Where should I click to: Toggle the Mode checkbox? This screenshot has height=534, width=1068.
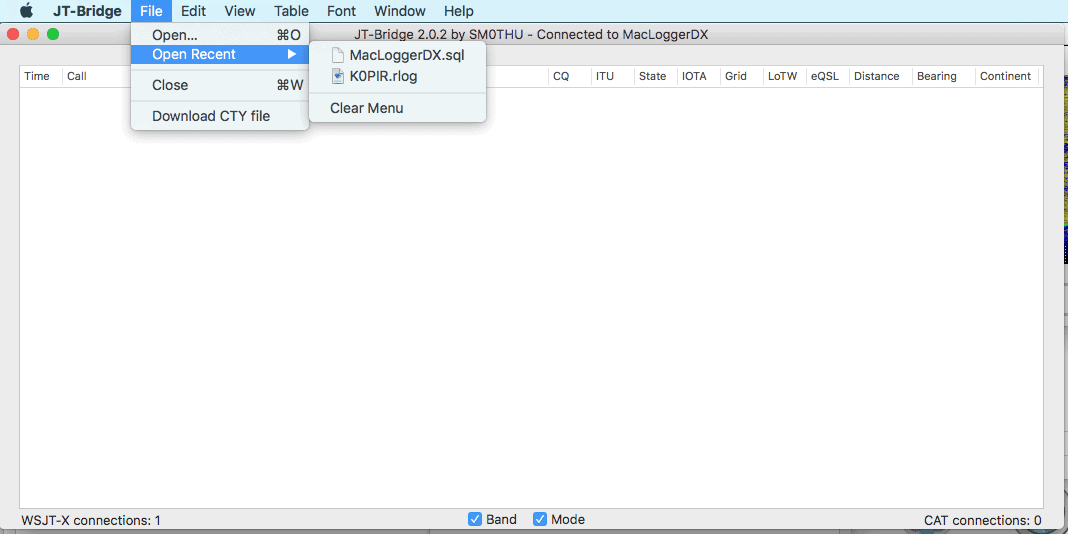coord(540,520)
